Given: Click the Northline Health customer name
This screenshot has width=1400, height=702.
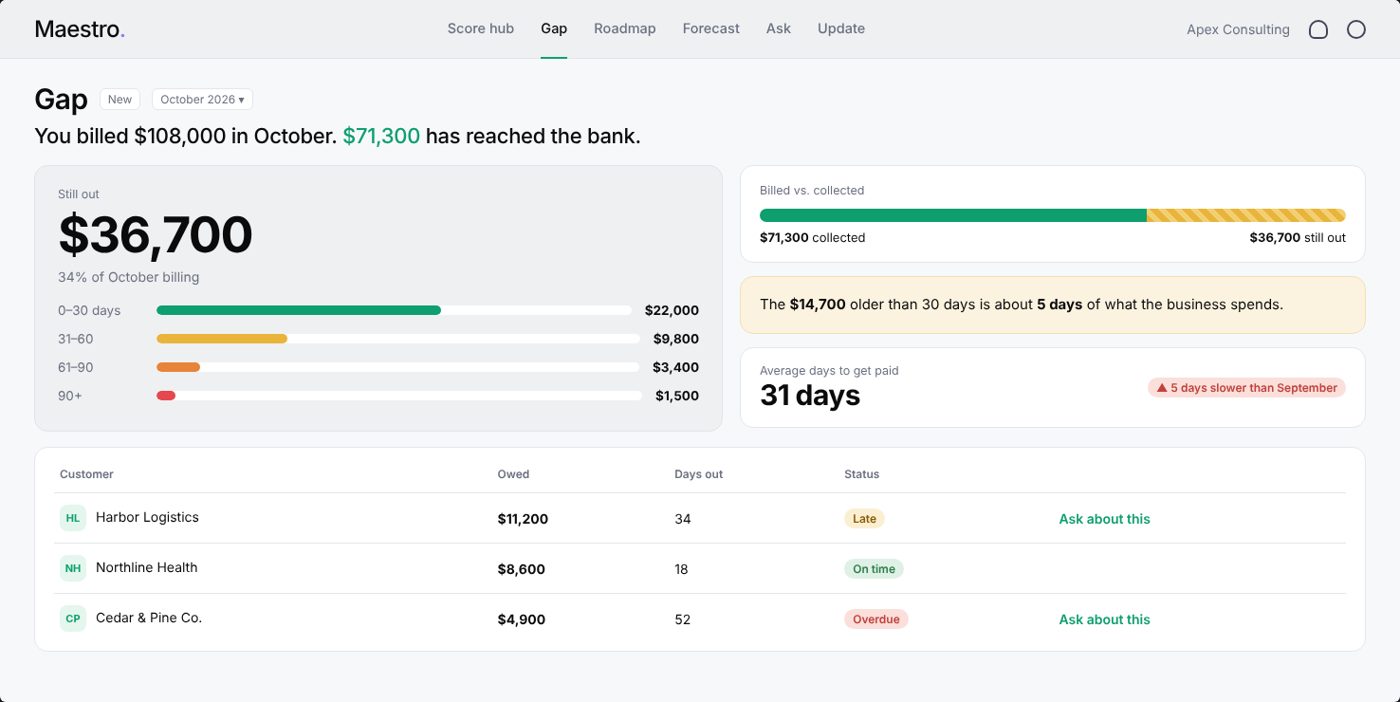Looking at the screenshot, I should click(x=147, y=567).
